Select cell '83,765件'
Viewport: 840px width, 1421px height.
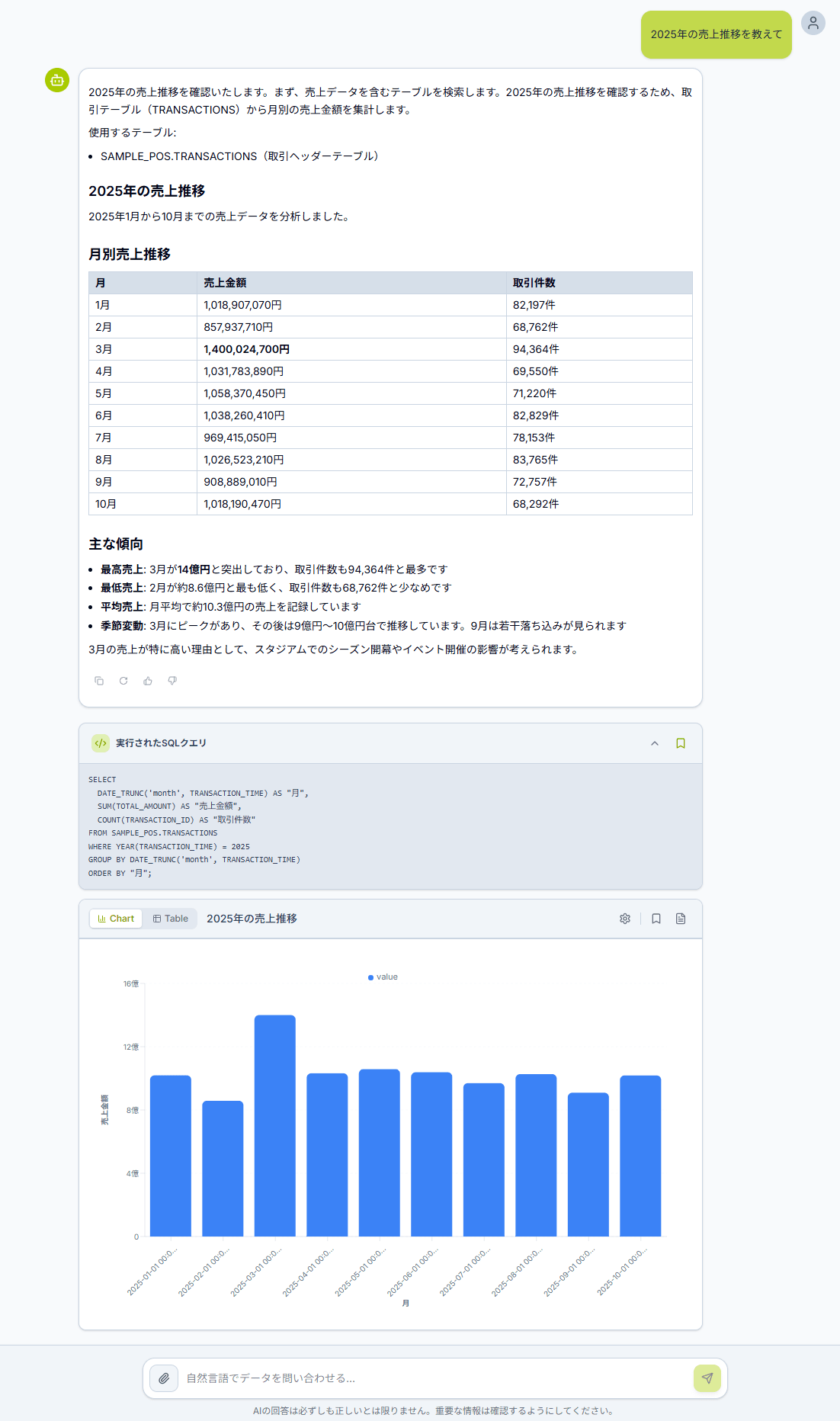(x=599, y=460)
